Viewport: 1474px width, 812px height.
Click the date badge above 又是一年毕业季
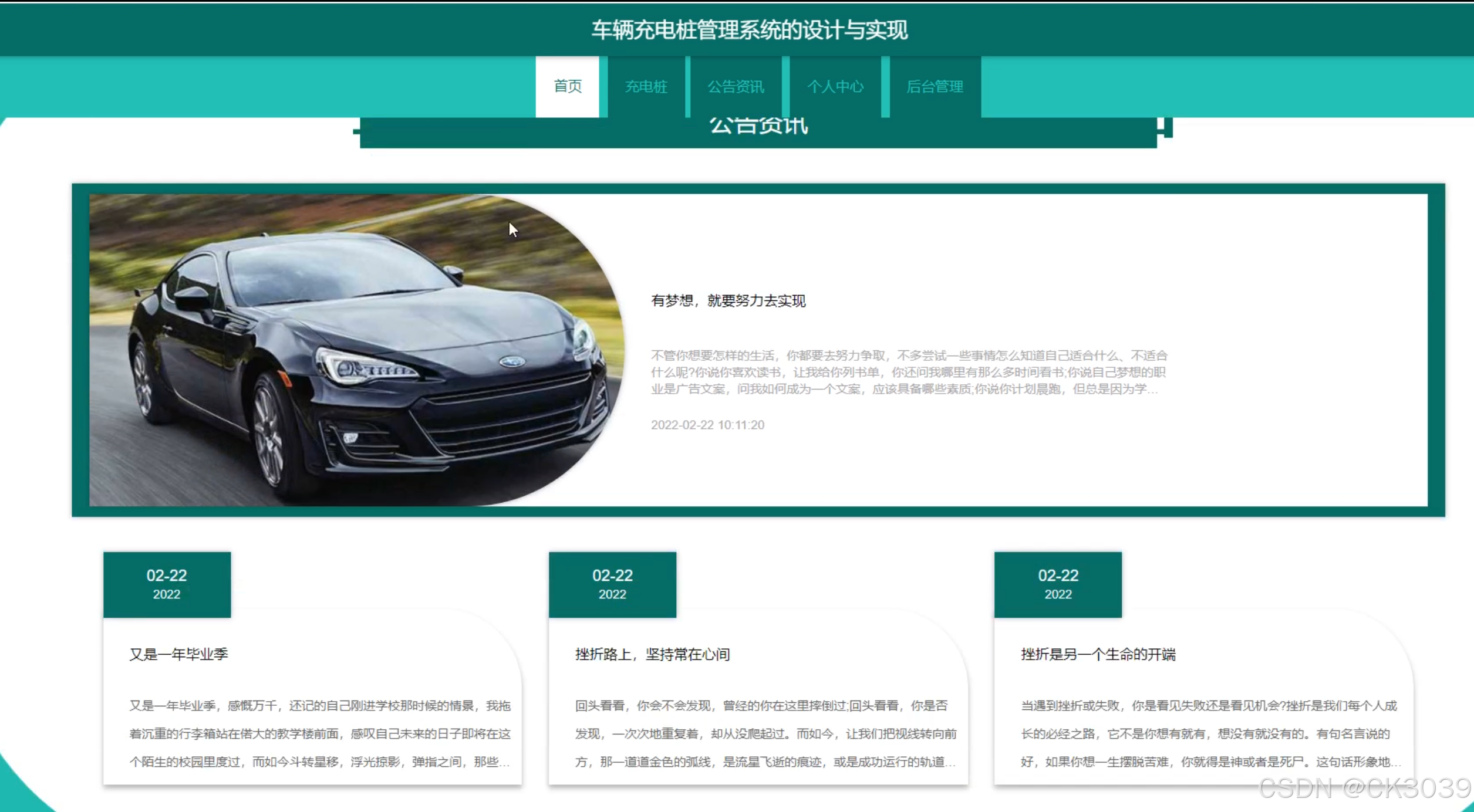[x=167, y=584]
